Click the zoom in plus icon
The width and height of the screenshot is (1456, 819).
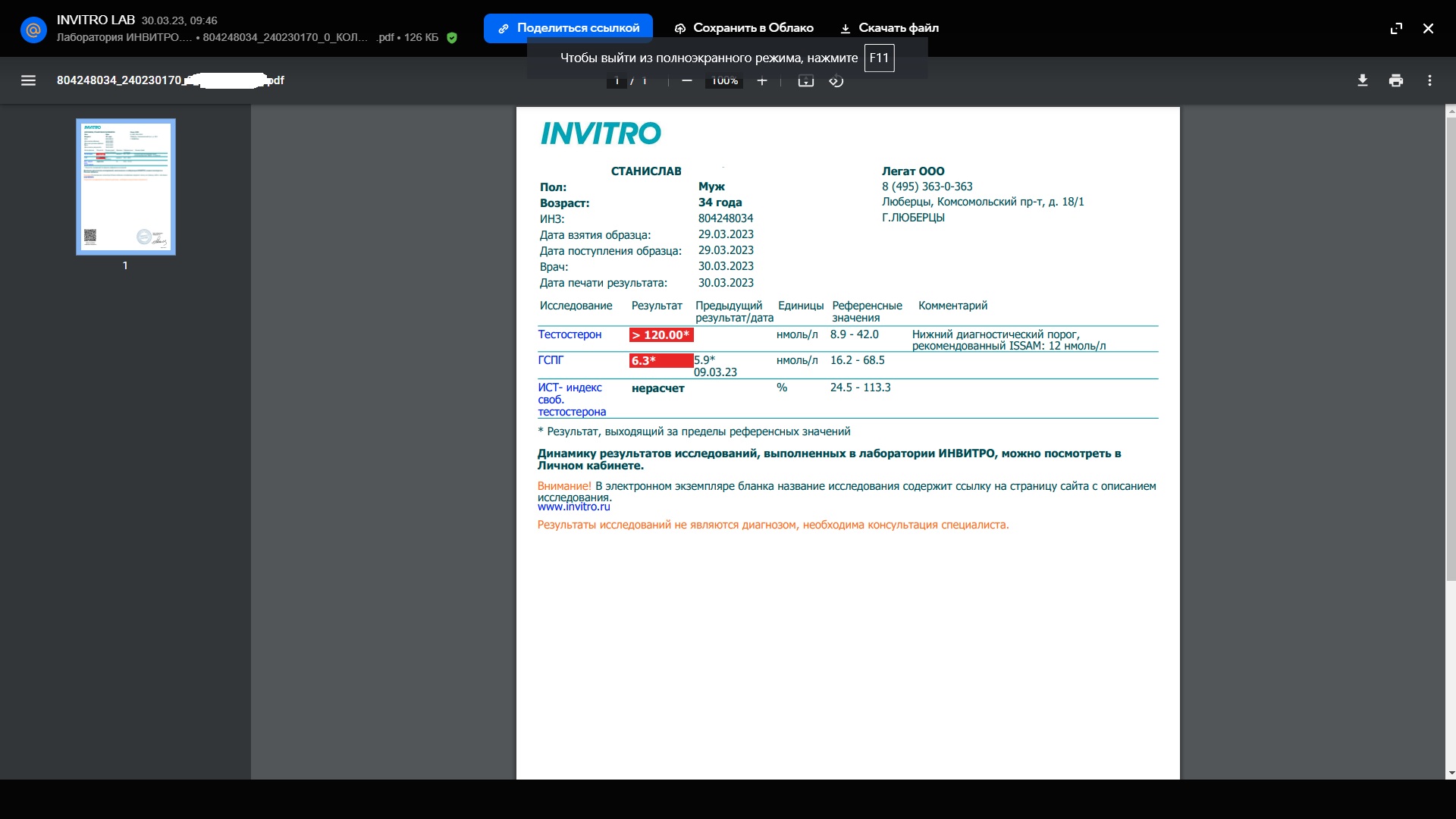point(762,81)
